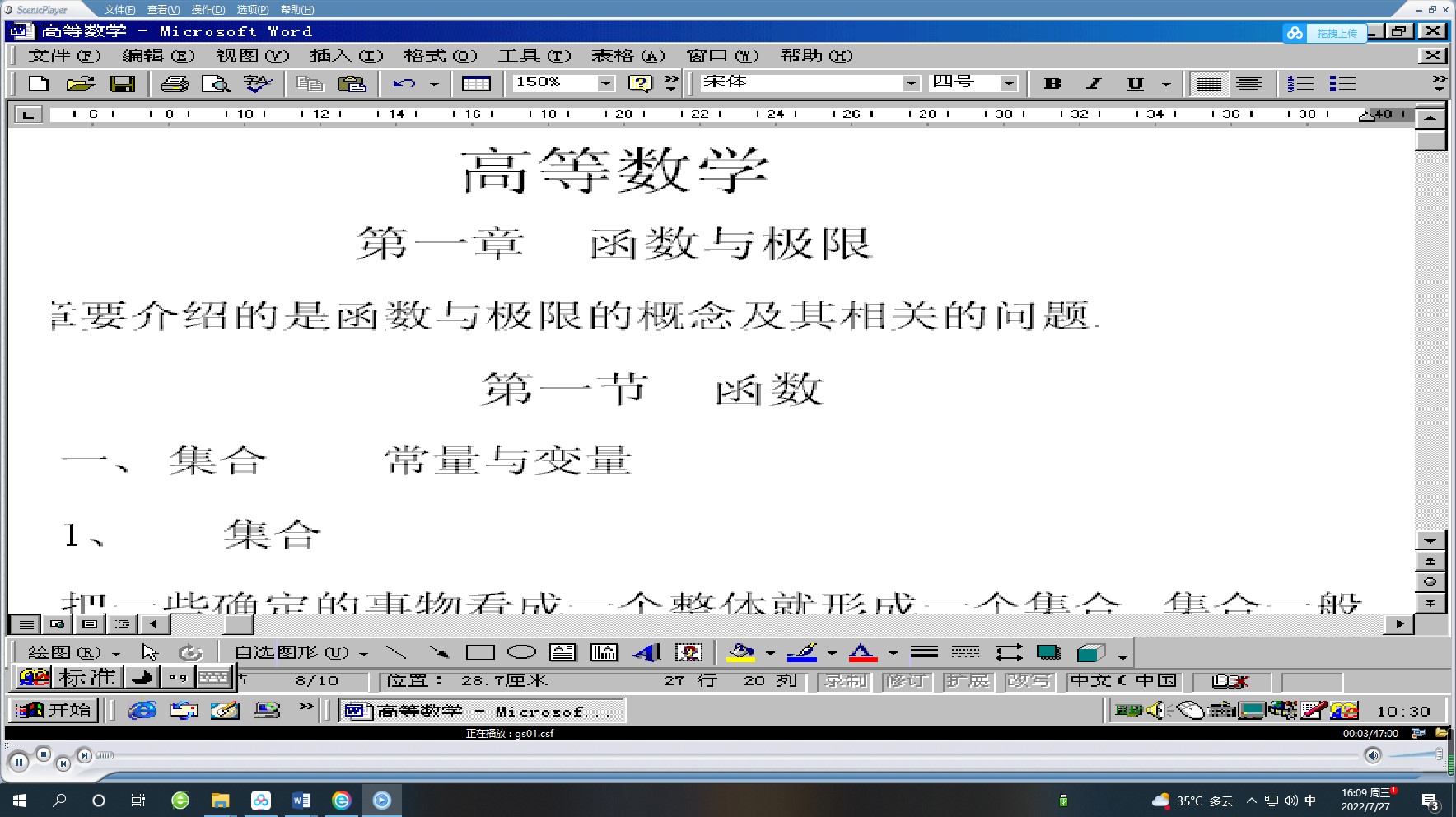
Task: Pause the ScenicPlayer recording playback
Action: tap(18, 762)
